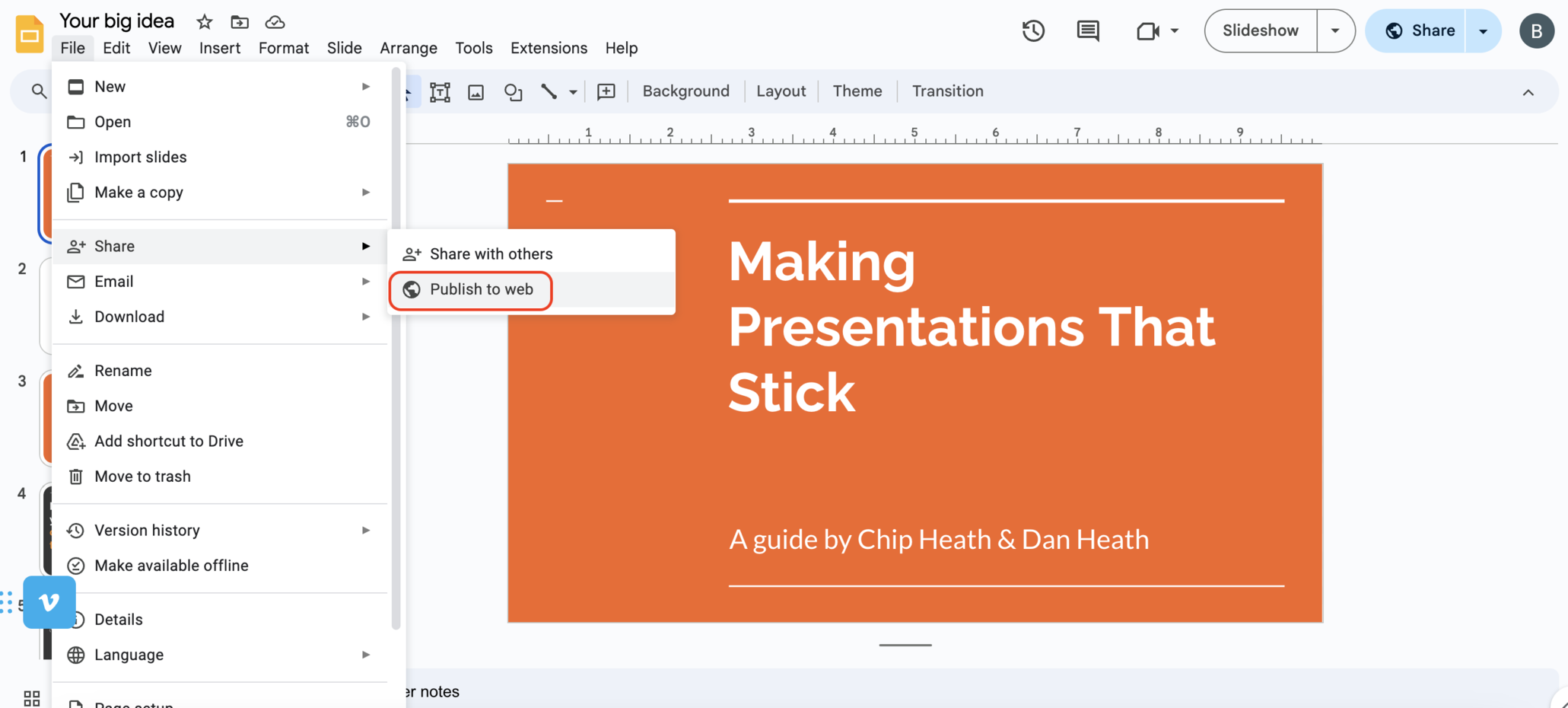Star the presentation with the star icon

point(204,22)
